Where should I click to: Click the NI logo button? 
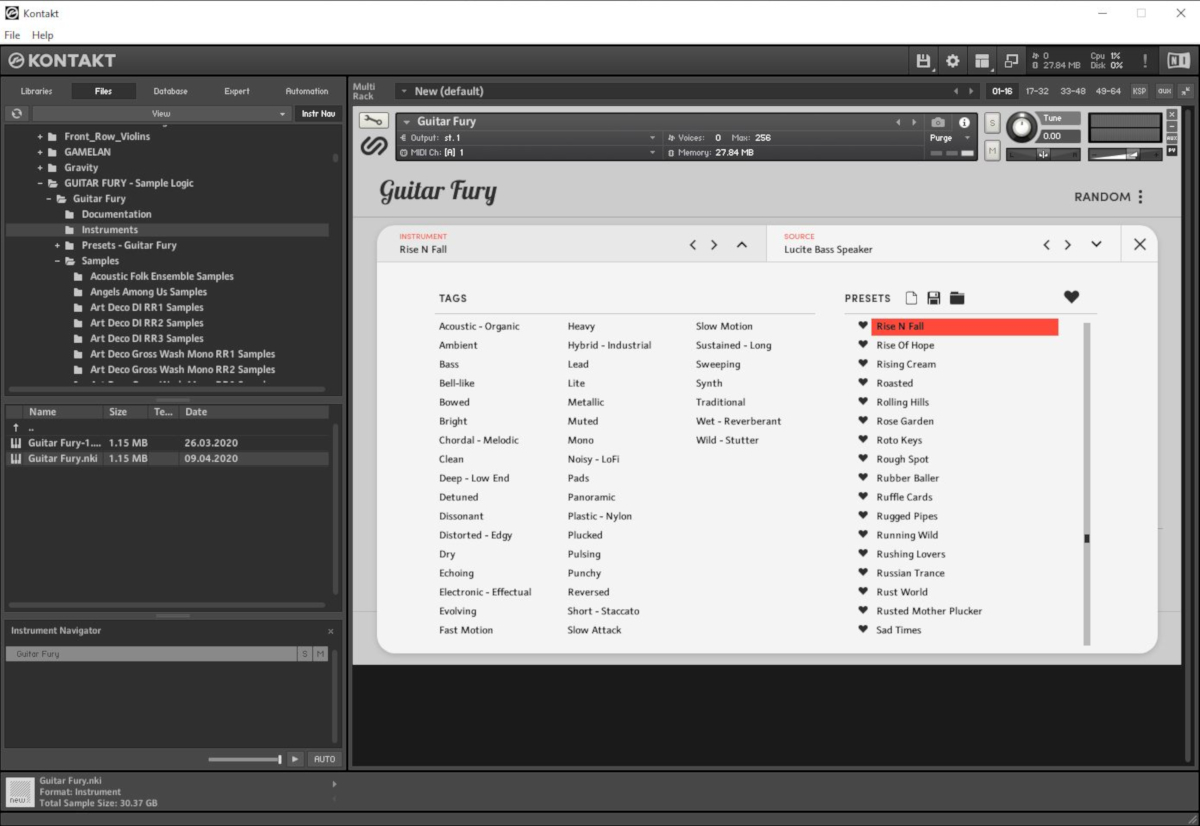[1178, 61]
